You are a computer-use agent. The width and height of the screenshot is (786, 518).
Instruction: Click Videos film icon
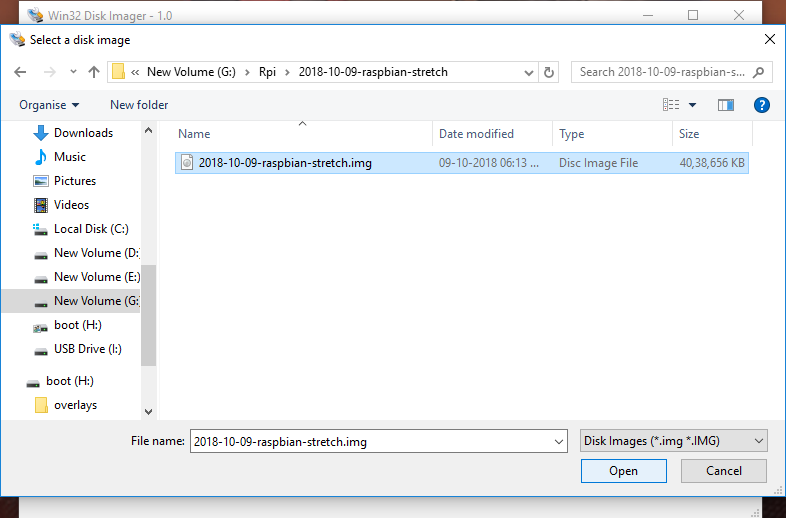pos(41,205)
